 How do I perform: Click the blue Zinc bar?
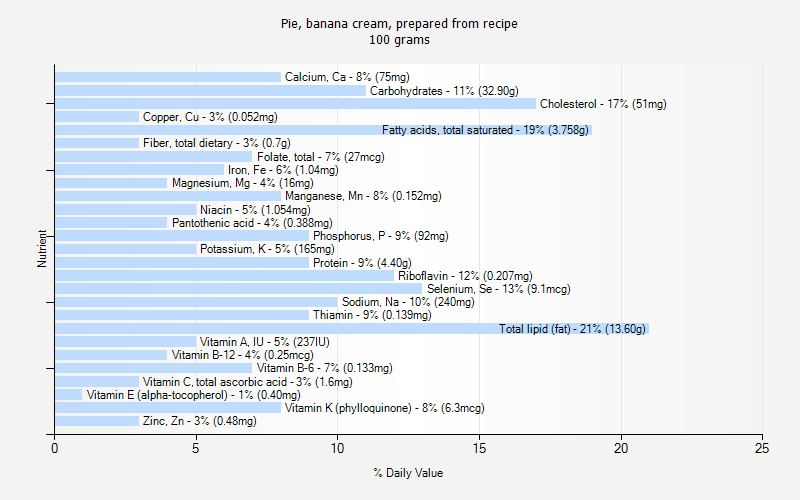pos(97,421)
